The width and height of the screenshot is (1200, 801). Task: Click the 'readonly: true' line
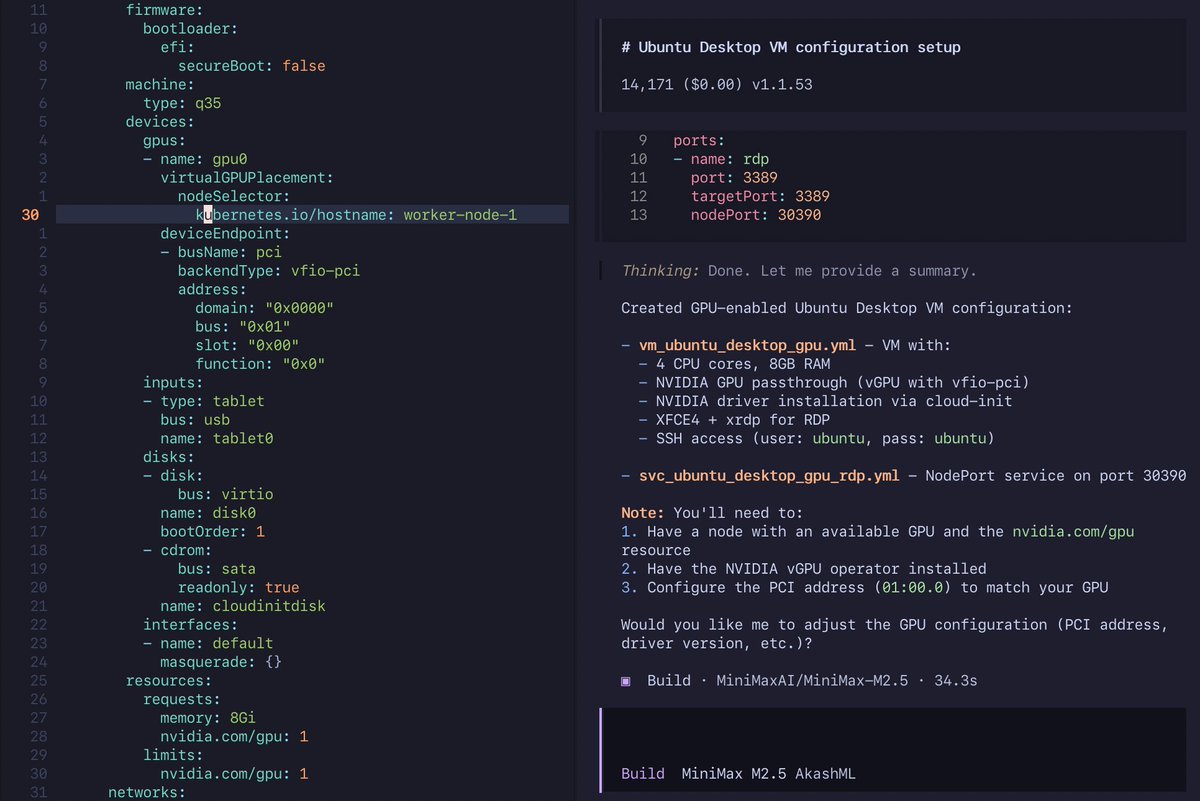pos(239,587)
